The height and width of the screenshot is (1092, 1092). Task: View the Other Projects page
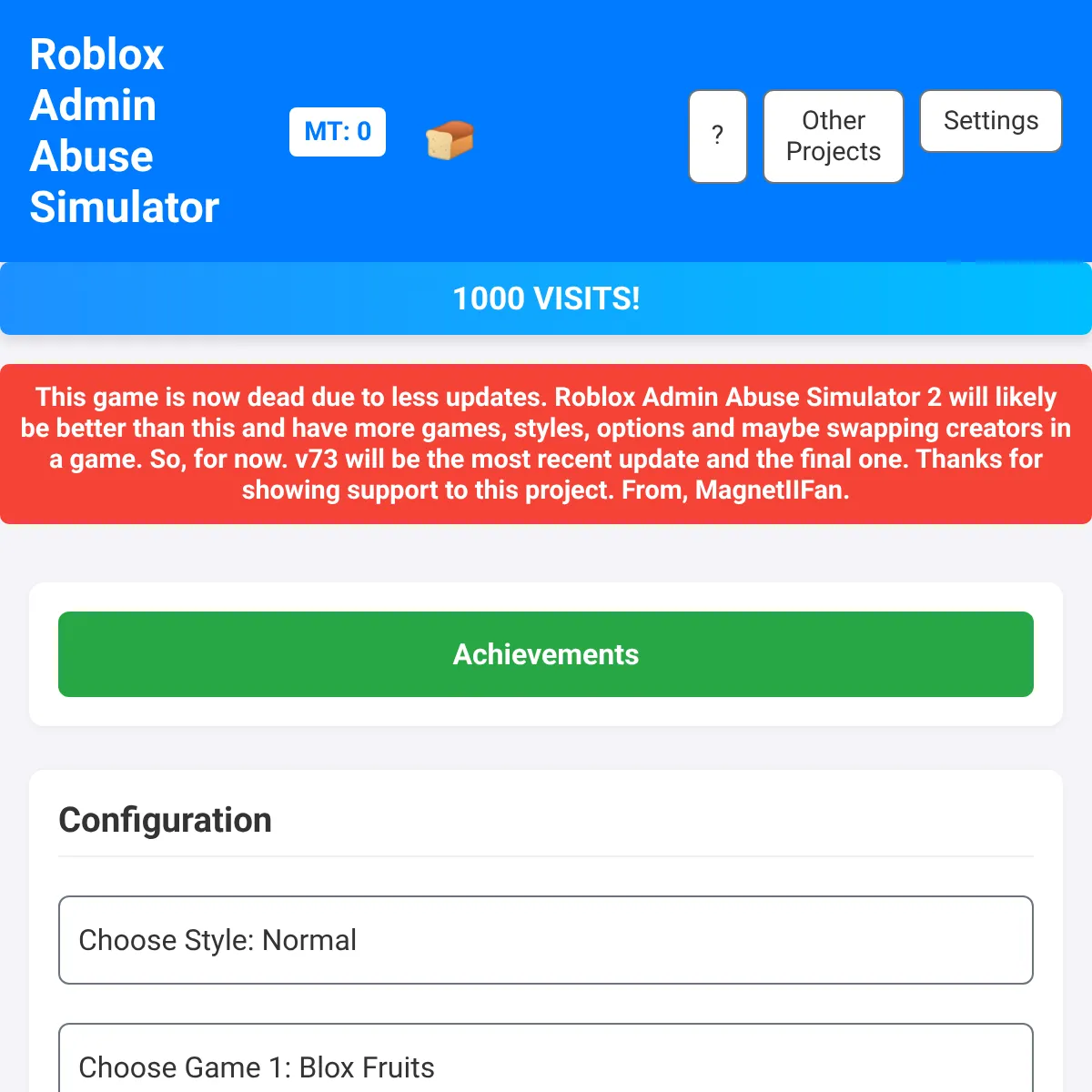pyautogui.click(x=833, y=136)
